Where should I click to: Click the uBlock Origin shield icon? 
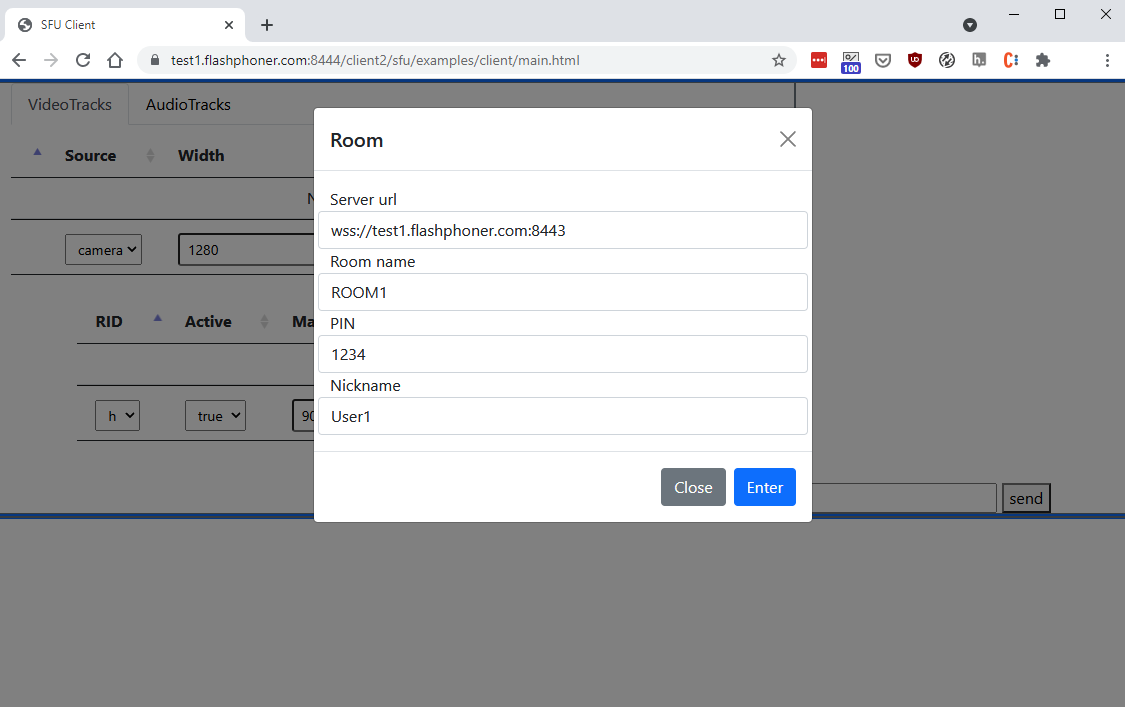pyautogui.click(x=915, y=60)
